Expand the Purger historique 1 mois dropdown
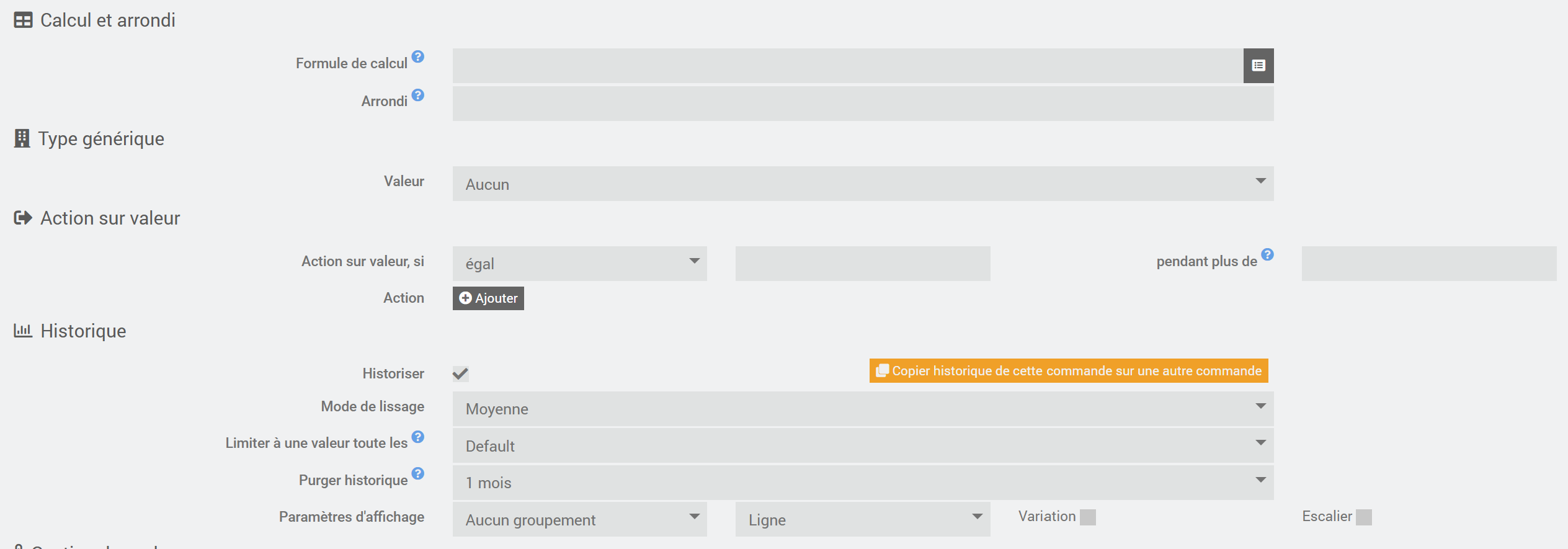The image size is (1568, 549). [862, 483]
